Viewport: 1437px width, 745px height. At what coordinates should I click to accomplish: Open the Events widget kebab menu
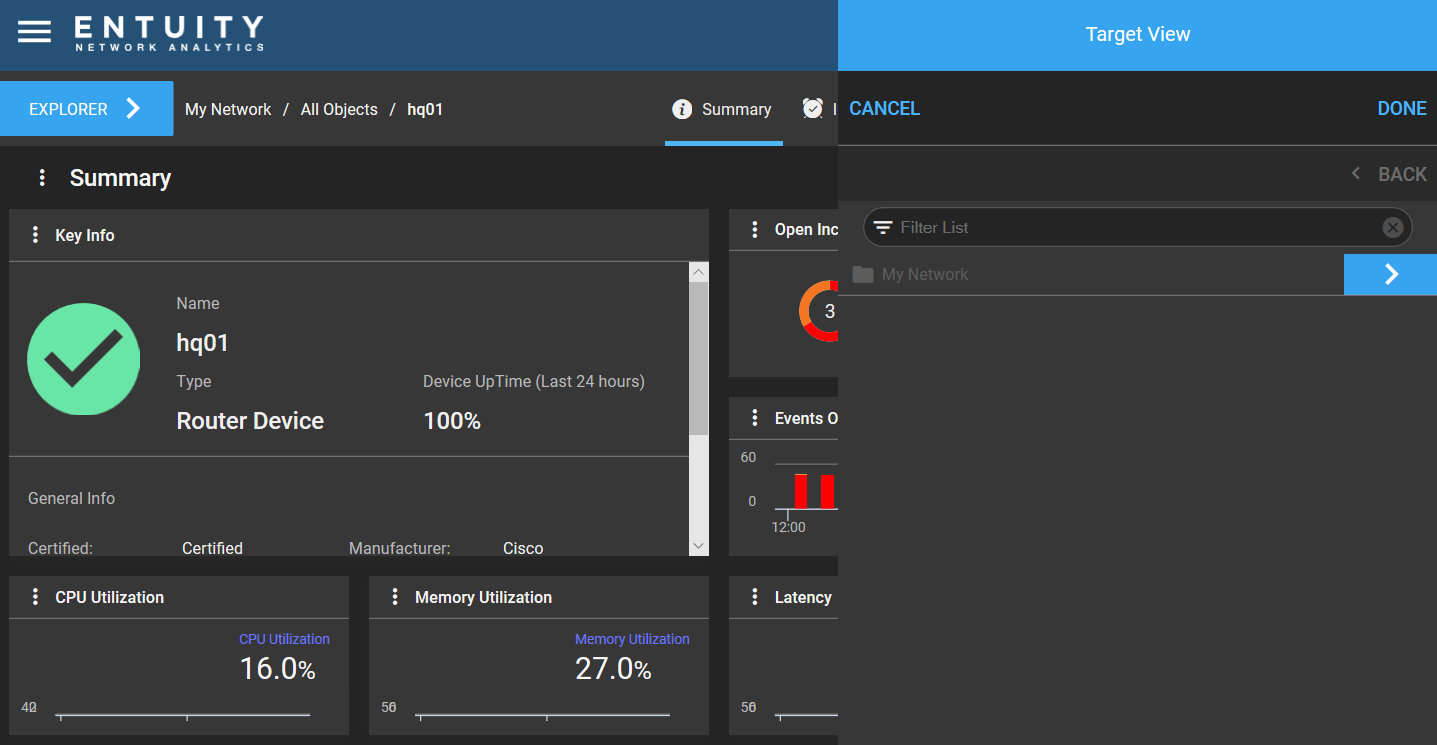point(755,417)
